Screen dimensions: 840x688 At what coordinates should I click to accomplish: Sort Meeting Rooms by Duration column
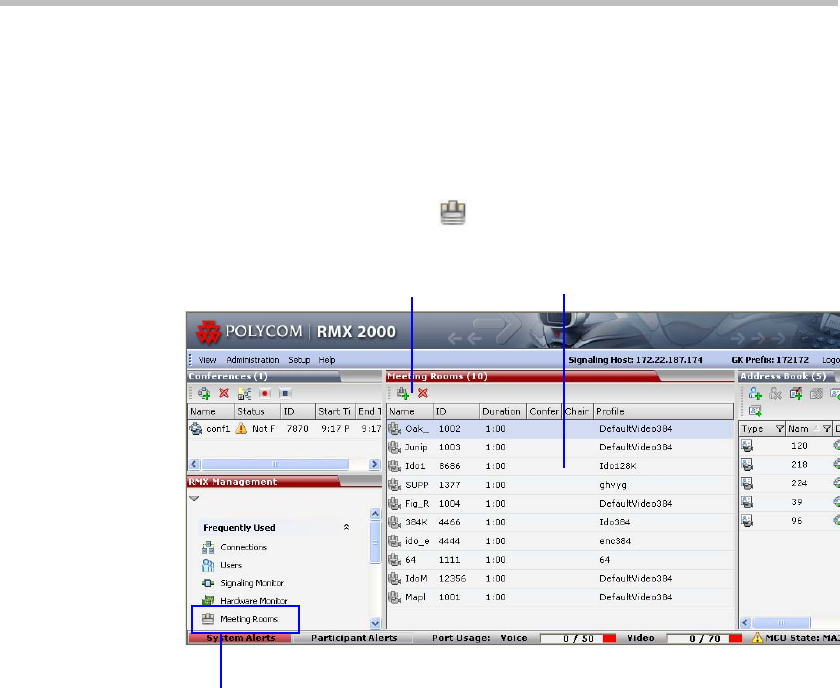[x=502, y=412]
